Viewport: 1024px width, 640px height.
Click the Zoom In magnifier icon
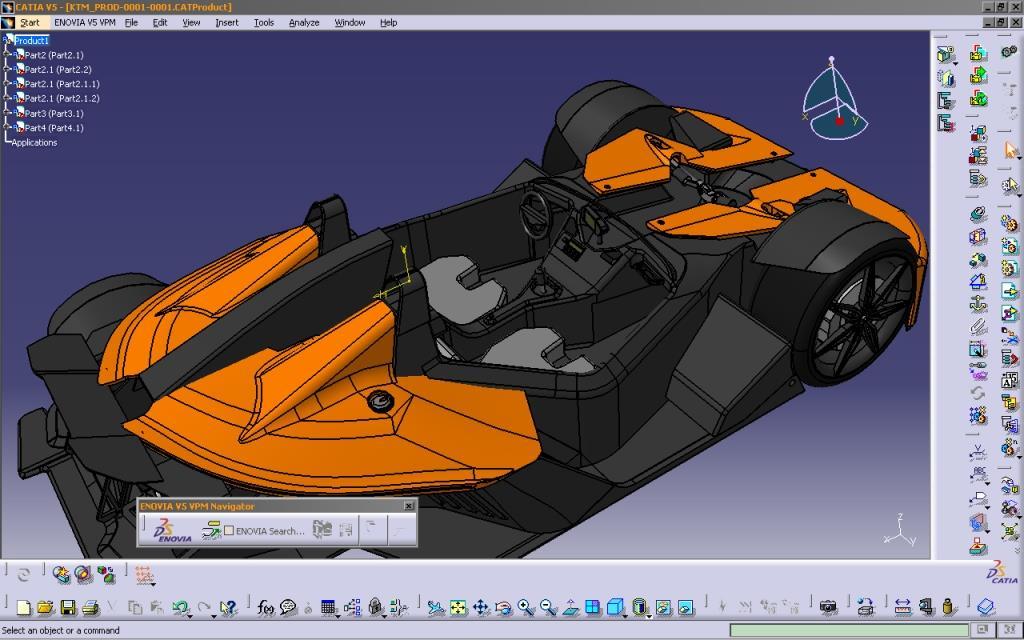pyautogui.click(x=526, y=608)
